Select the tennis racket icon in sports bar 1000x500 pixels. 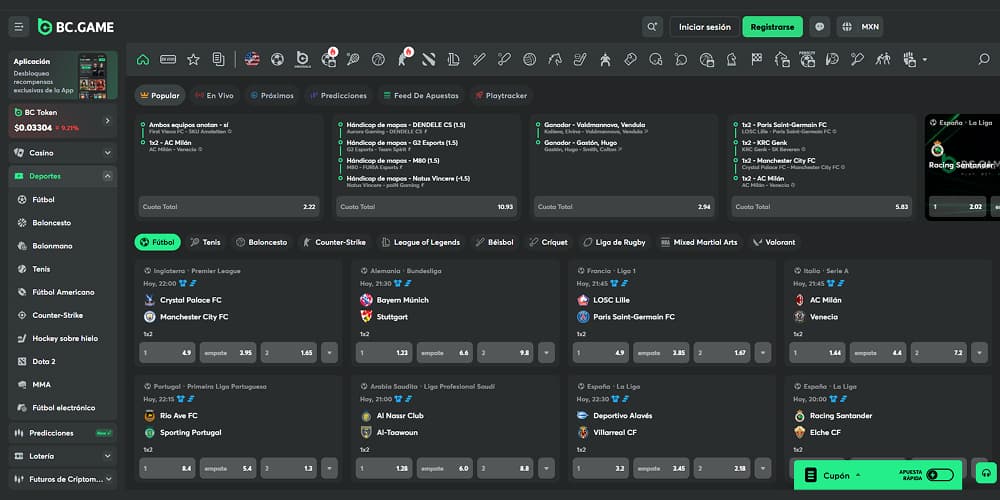tap(353, 59)
